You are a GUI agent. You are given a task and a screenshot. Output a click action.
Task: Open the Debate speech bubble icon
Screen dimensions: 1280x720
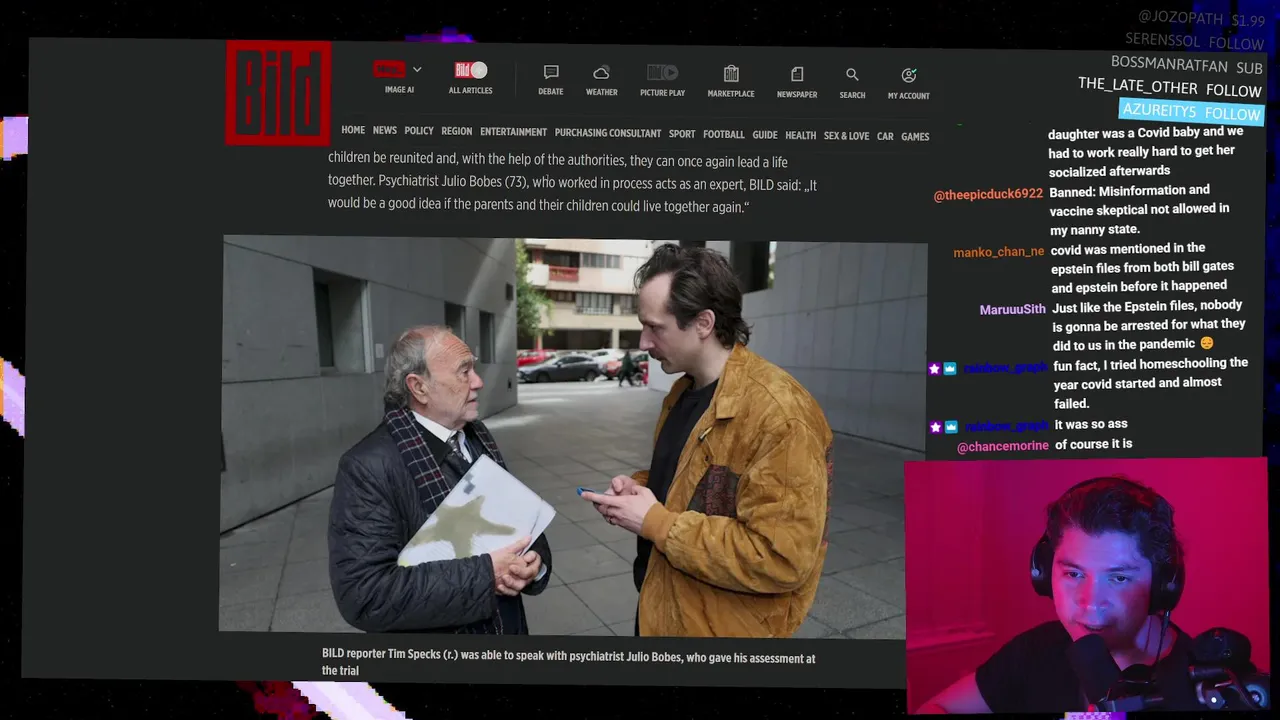[551, 73]
